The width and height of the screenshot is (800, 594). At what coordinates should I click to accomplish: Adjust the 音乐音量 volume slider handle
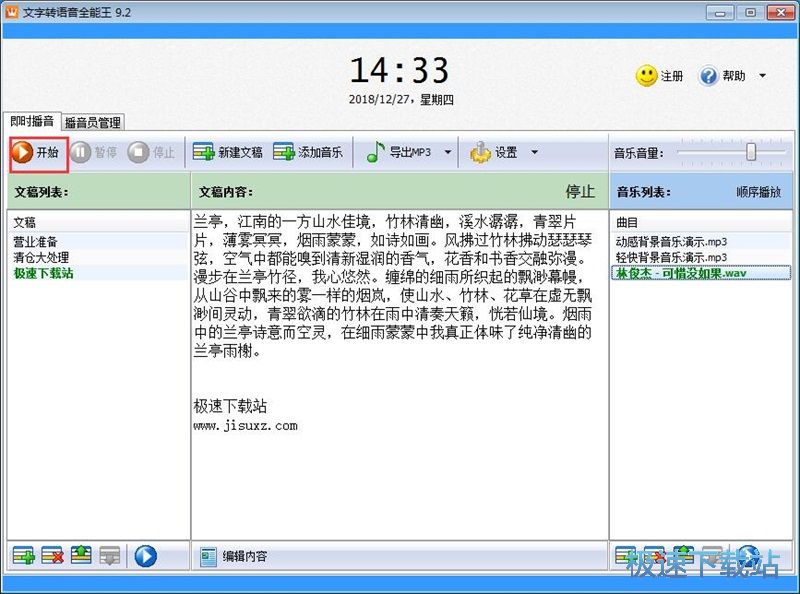click(x=751, y=152)
